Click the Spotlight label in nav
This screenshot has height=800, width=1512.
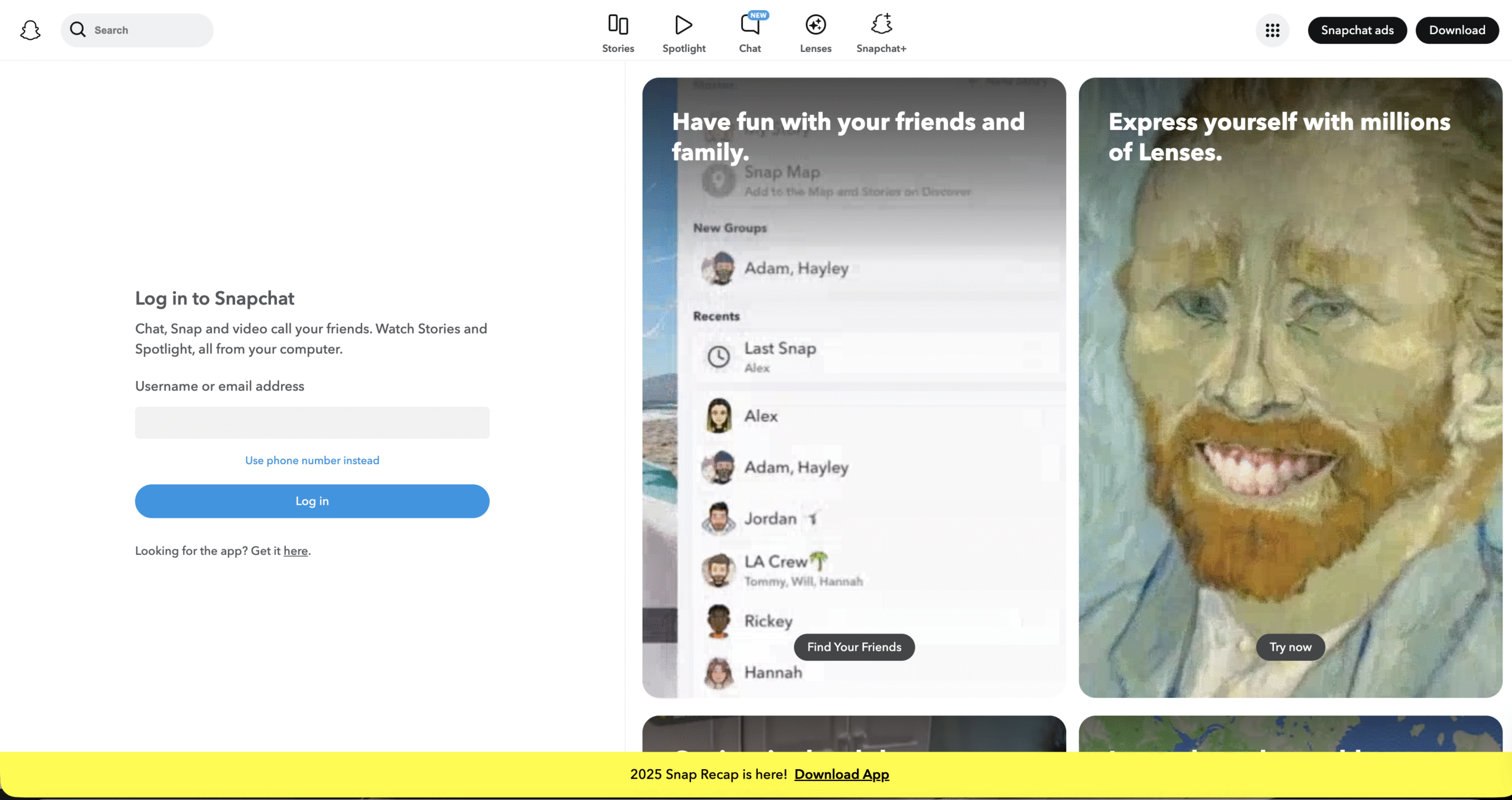pyautogui.click(x=683, y=48)
